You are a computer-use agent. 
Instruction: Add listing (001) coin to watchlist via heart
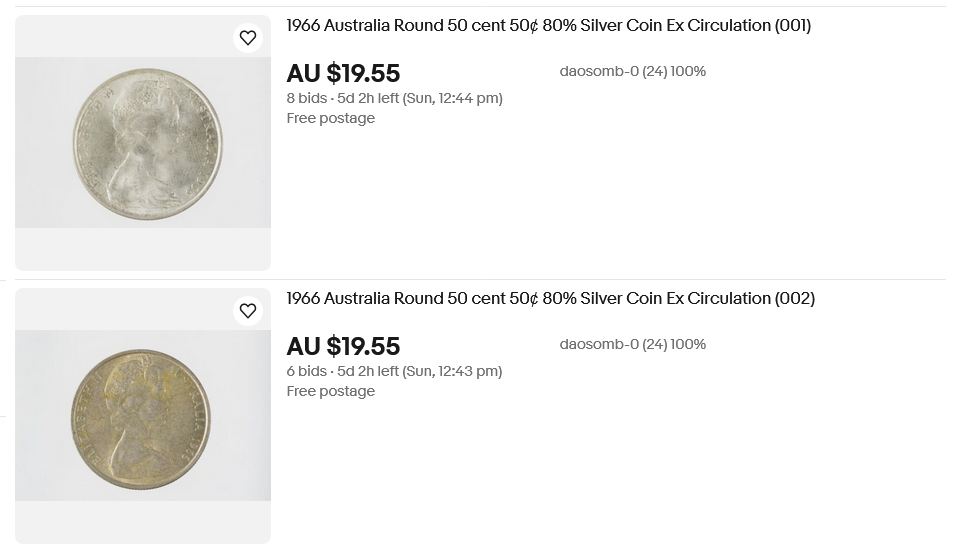click(248, 38)
